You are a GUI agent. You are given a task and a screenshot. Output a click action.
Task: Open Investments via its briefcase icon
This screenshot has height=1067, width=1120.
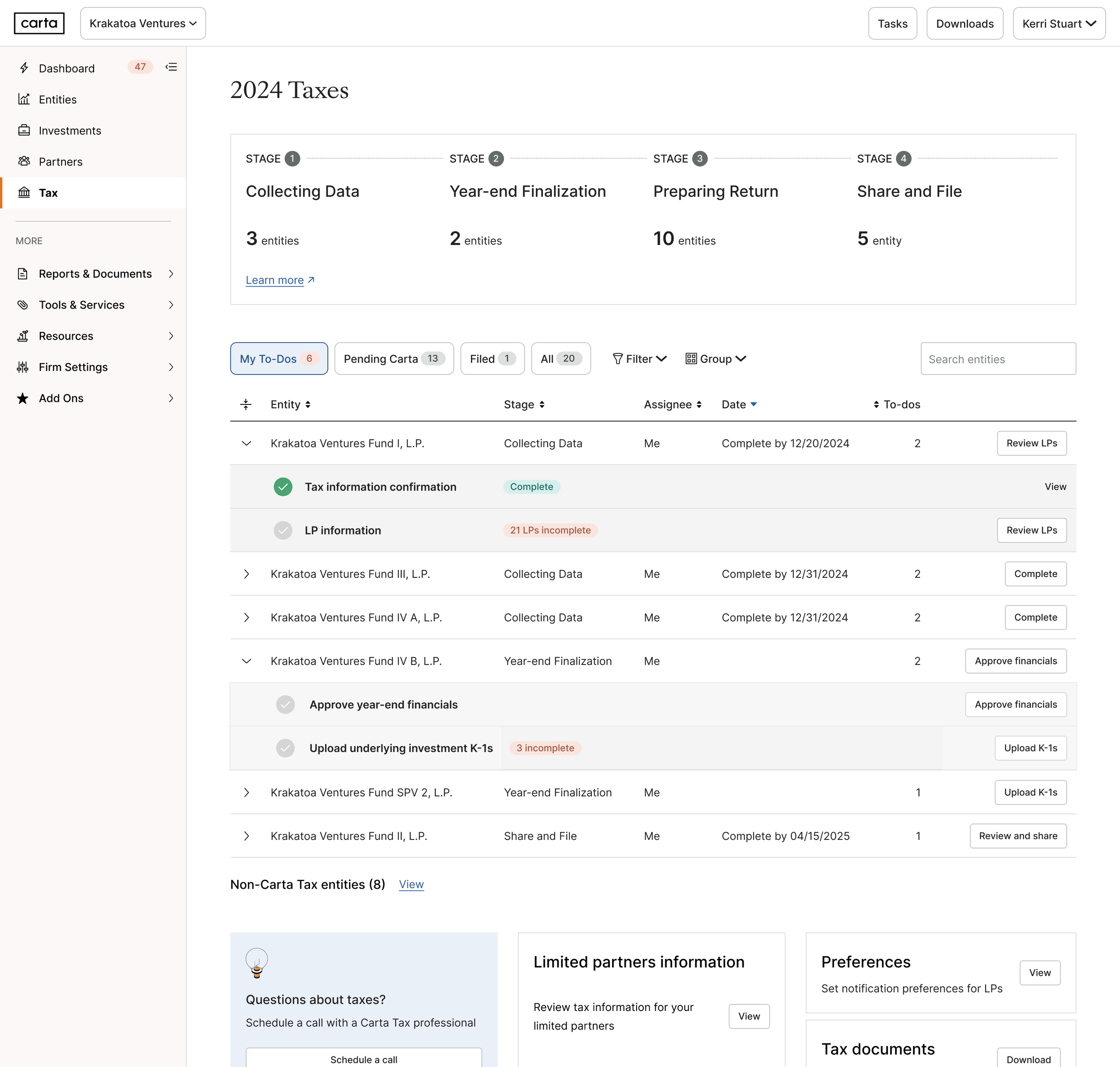(x=24, y=130)
